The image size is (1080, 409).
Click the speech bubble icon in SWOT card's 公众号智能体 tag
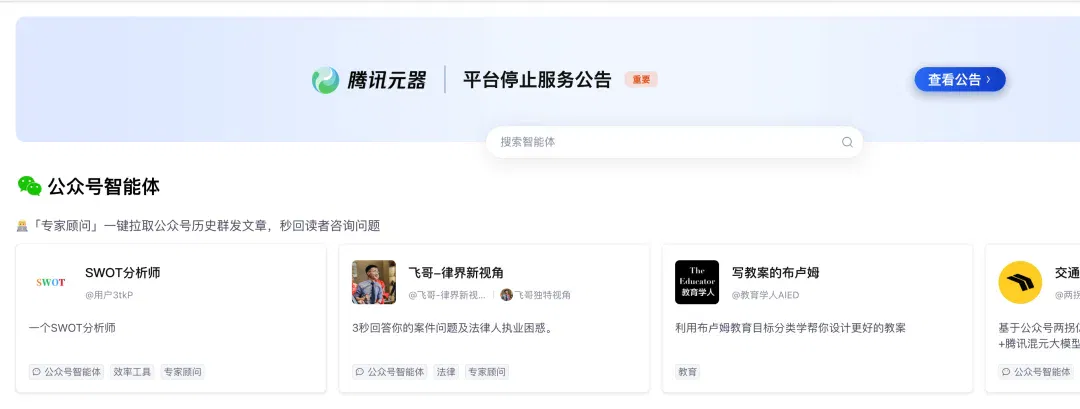click(37, 372)
